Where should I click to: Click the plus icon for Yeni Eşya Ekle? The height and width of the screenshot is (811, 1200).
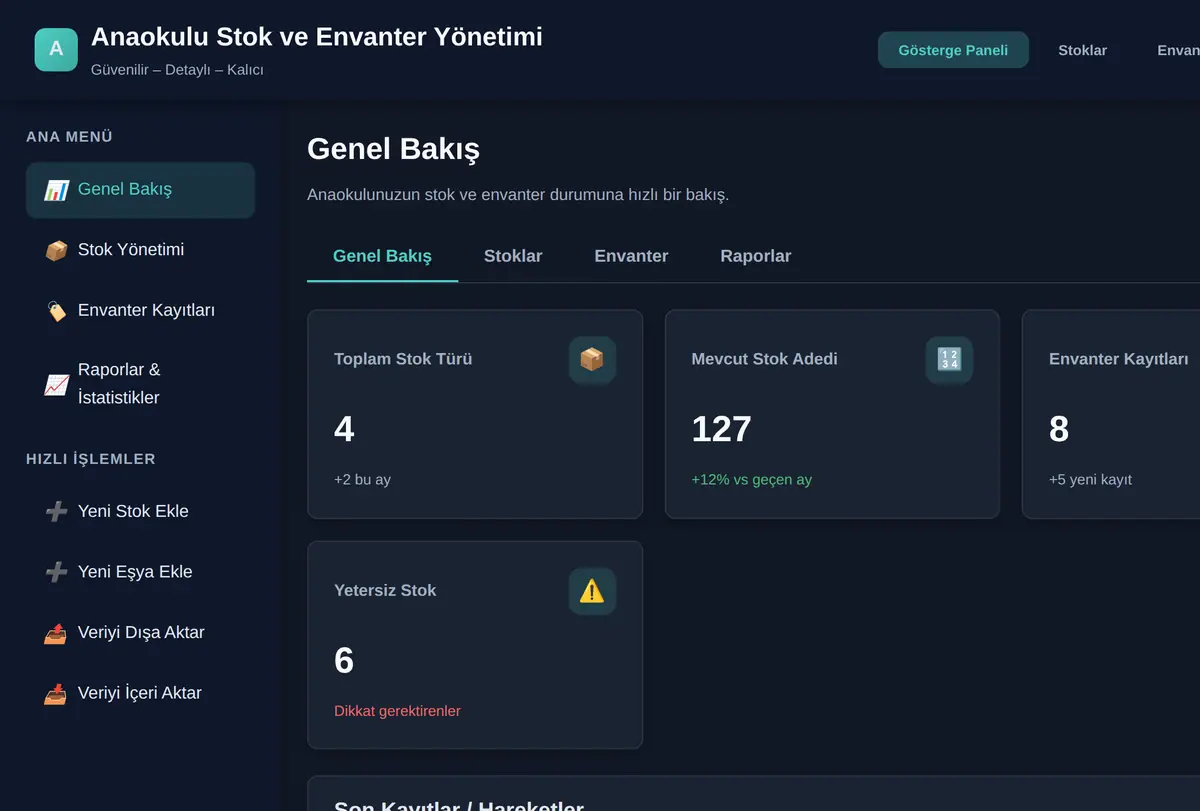point(56,572)
